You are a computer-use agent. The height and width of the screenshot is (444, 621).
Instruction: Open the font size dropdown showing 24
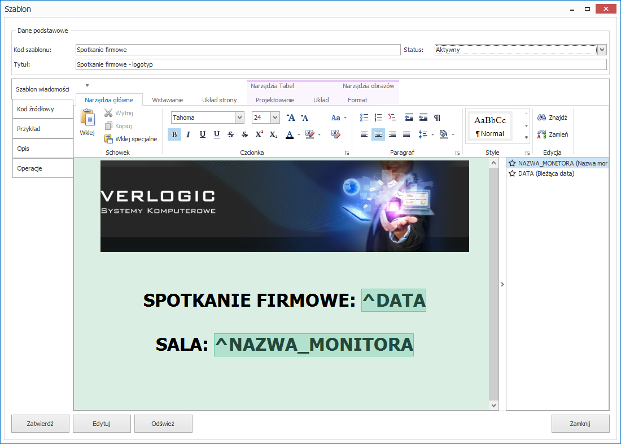pyautogui.click(x=275, y=117)
